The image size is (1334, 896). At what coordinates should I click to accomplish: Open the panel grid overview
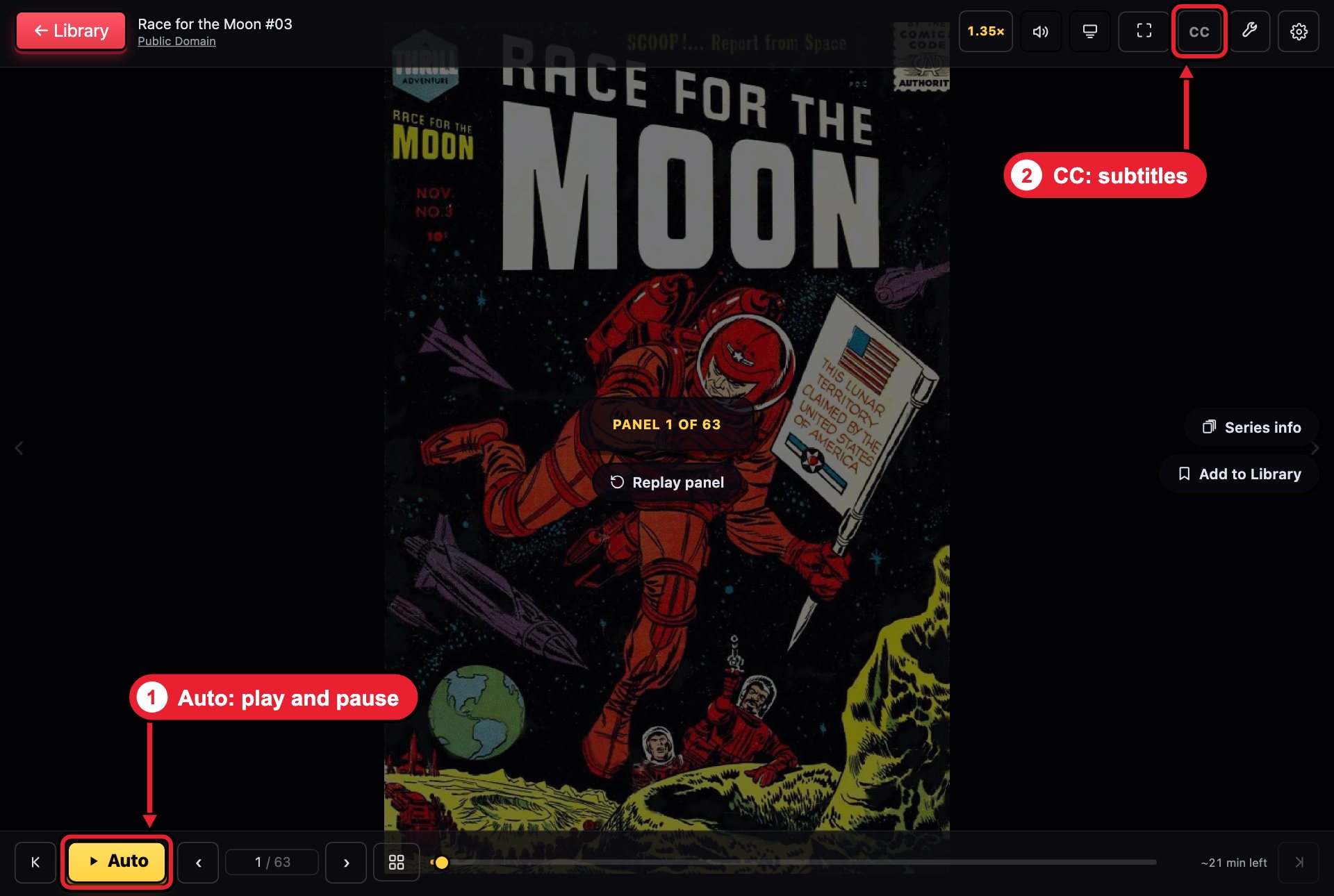[396, 862]
